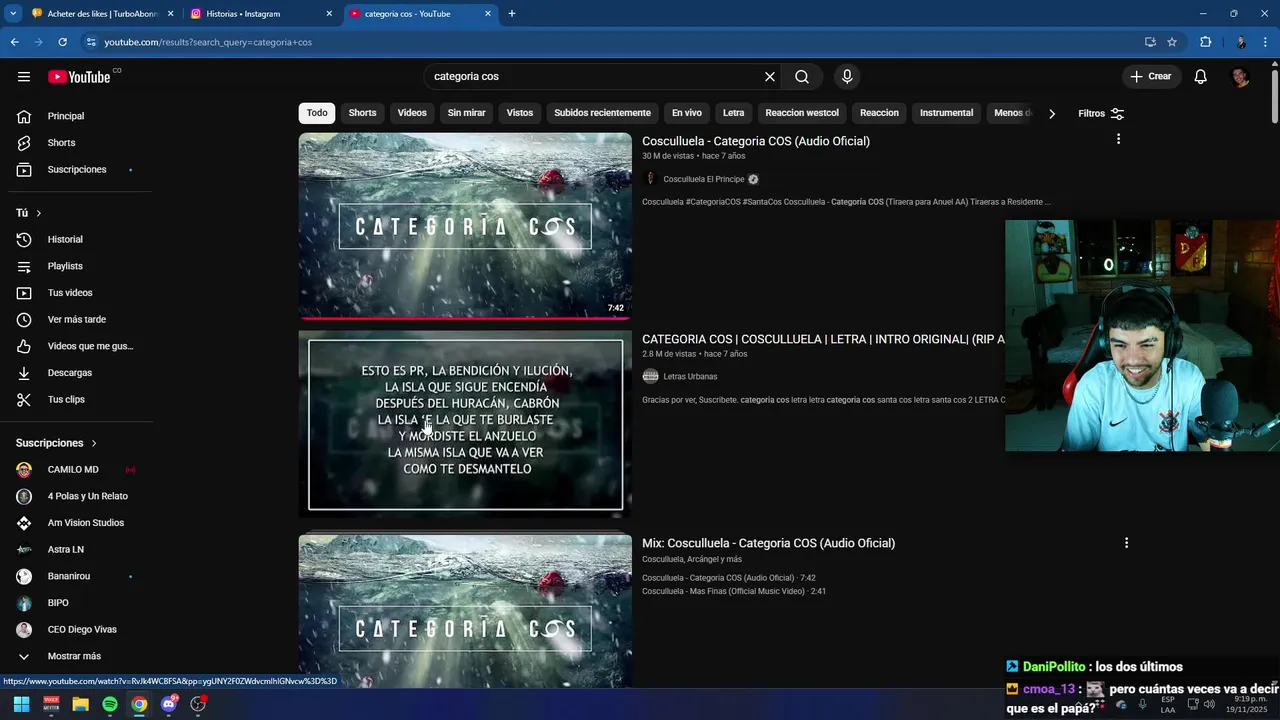
Task: Open the browser extensions puzzle icon
Action: [x=1205, y=42]
